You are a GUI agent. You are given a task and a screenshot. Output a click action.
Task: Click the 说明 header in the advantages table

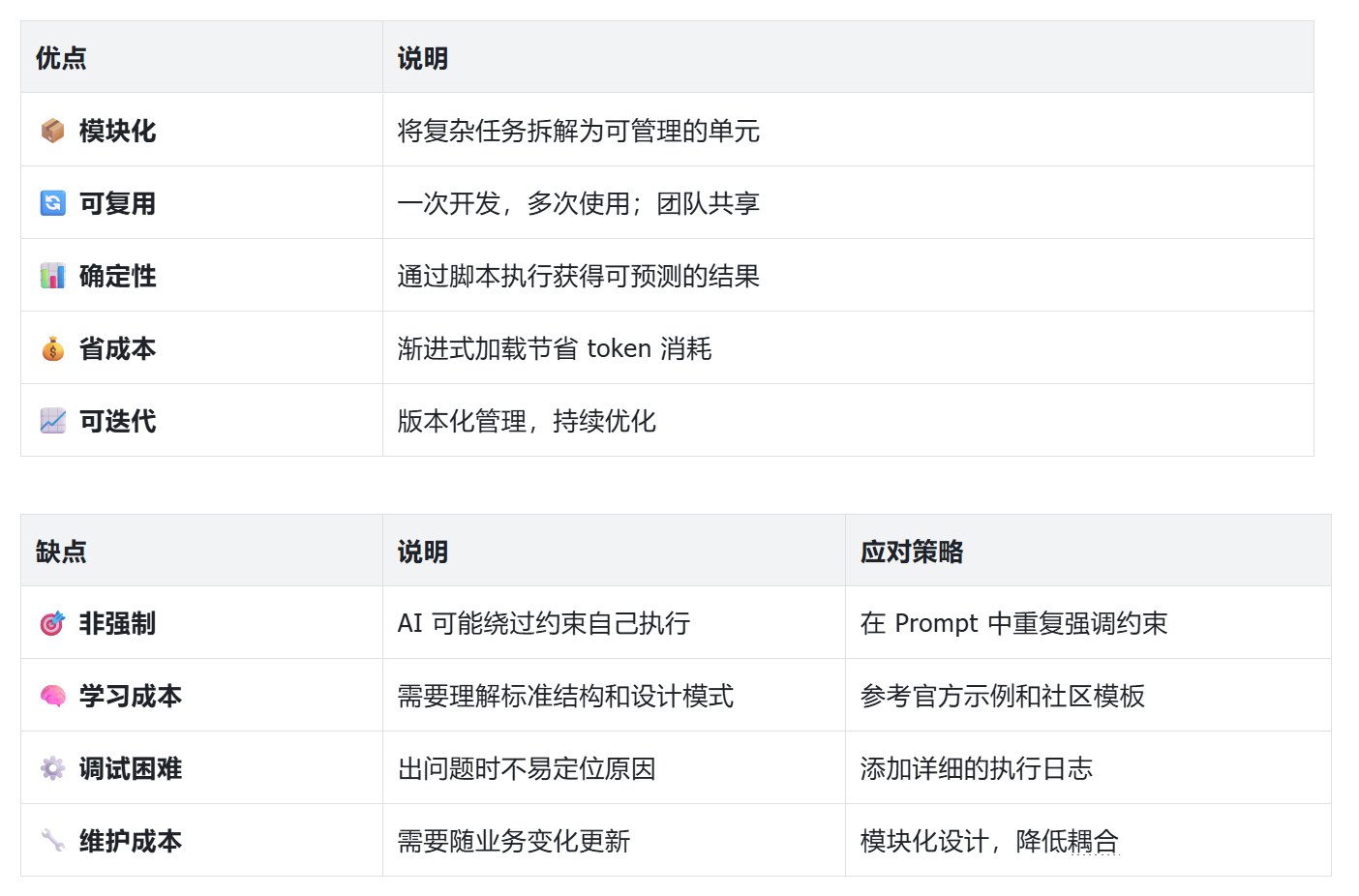422,58
